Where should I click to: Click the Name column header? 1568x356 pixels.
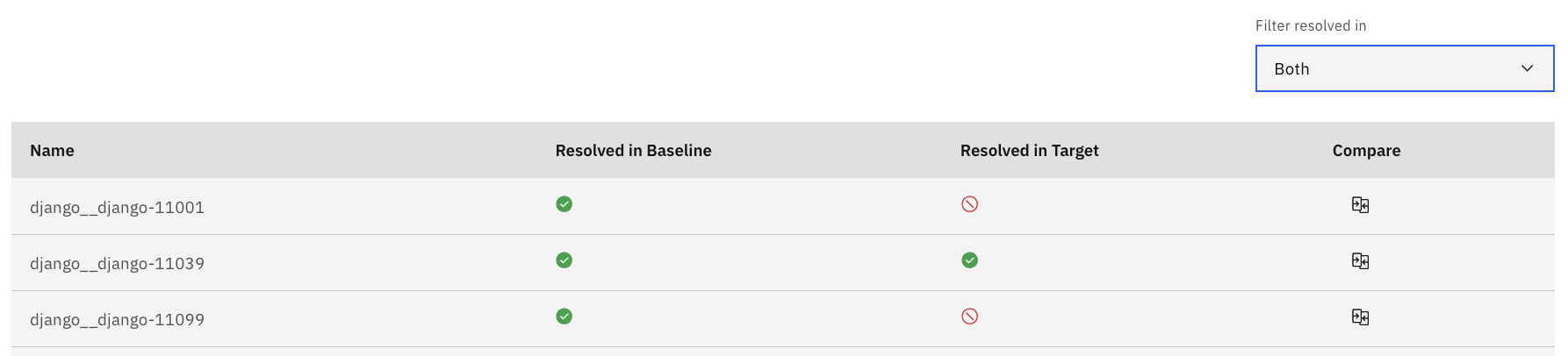pyautogui.click(x=52, y=151)
